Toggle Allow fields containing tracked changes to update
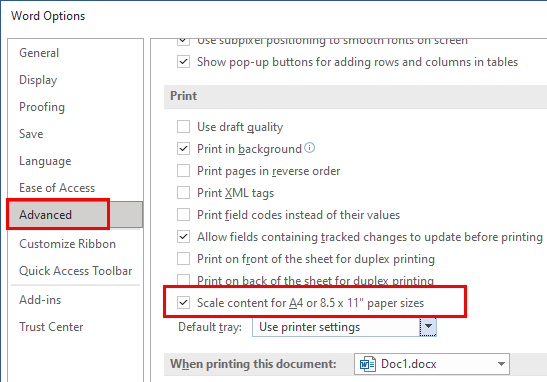 pos(183,237)
